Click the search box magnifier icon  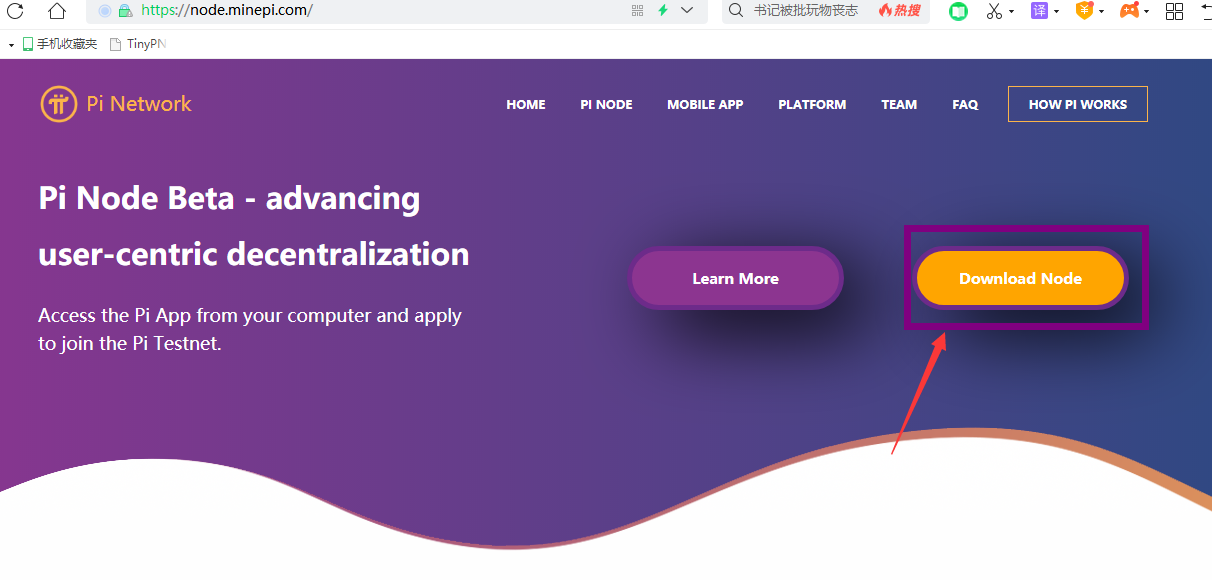[x=736, y=10]
